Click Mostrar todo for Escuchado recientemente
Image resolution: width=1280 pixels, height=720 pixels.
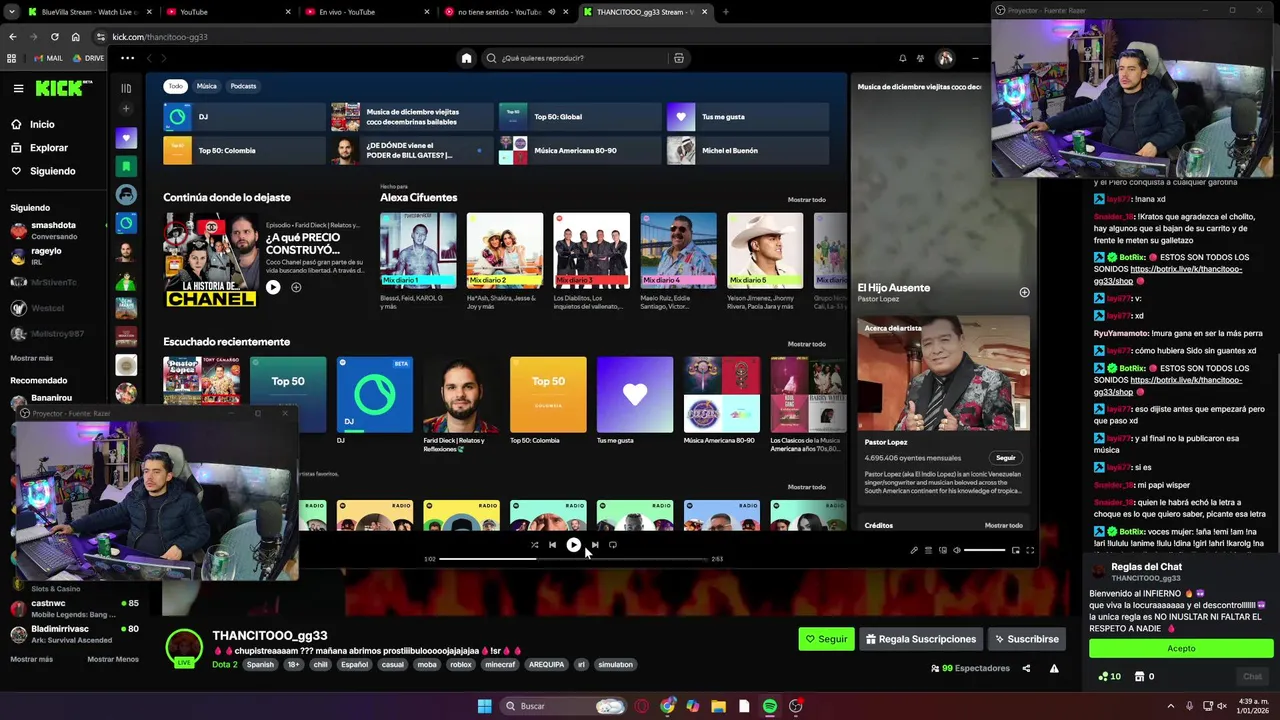click(x=807, y=344)
